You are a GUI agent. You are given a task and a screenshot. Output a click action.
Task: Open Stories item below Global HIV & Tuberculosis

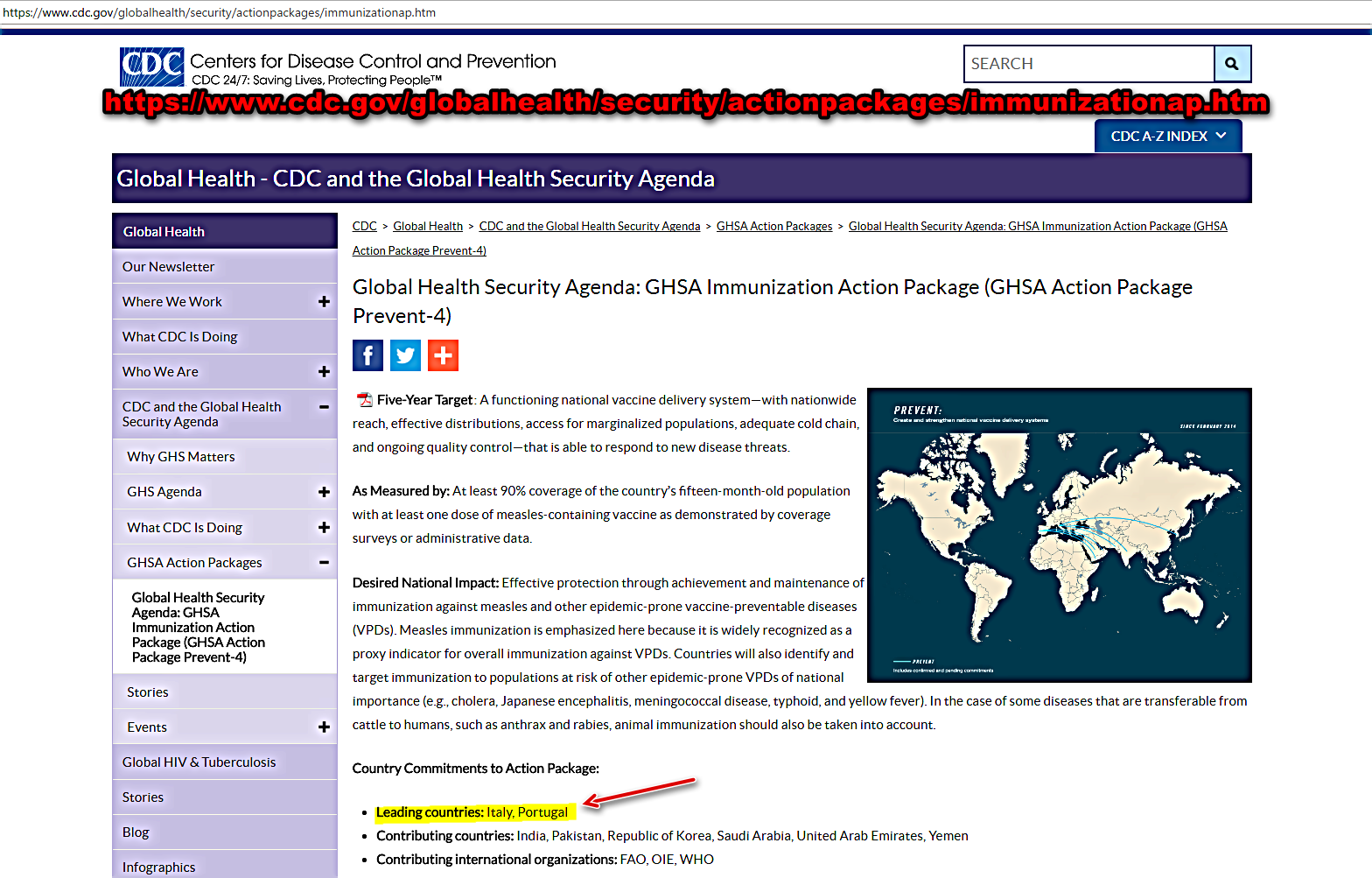225,797
